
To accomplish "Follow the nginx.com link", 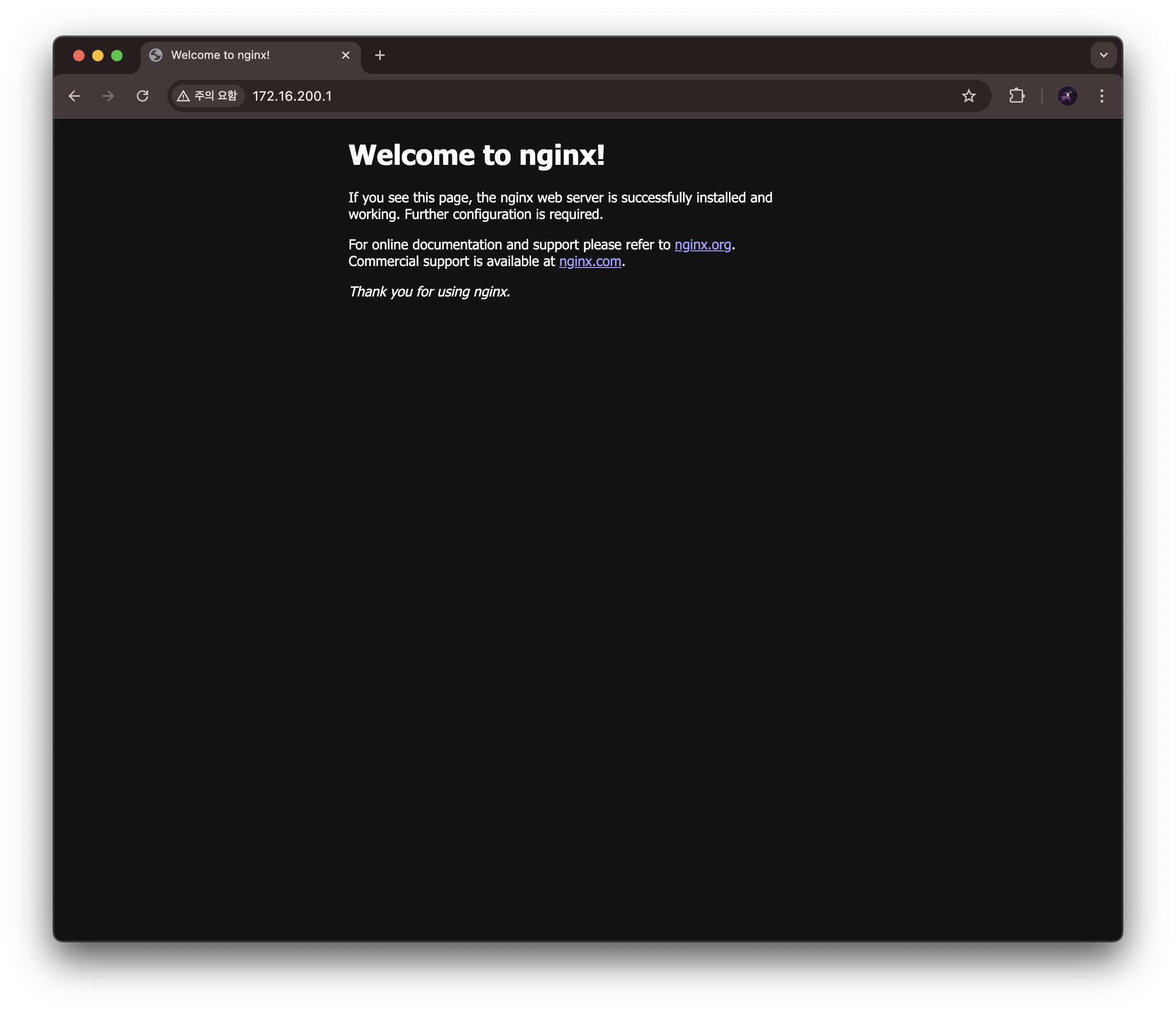I will tap(590, 262).
